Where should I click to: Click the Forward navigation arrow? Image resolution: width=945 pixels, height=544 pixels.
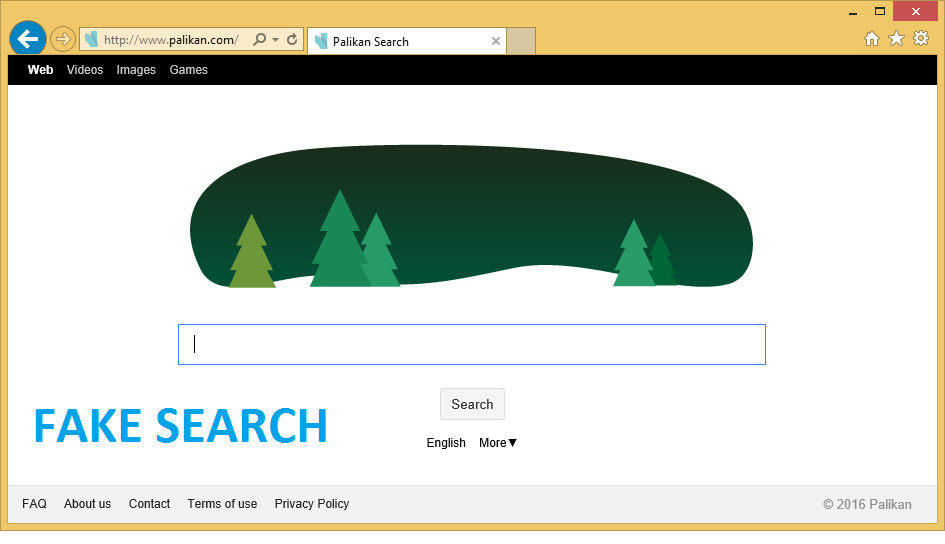(x=63, y=40)
